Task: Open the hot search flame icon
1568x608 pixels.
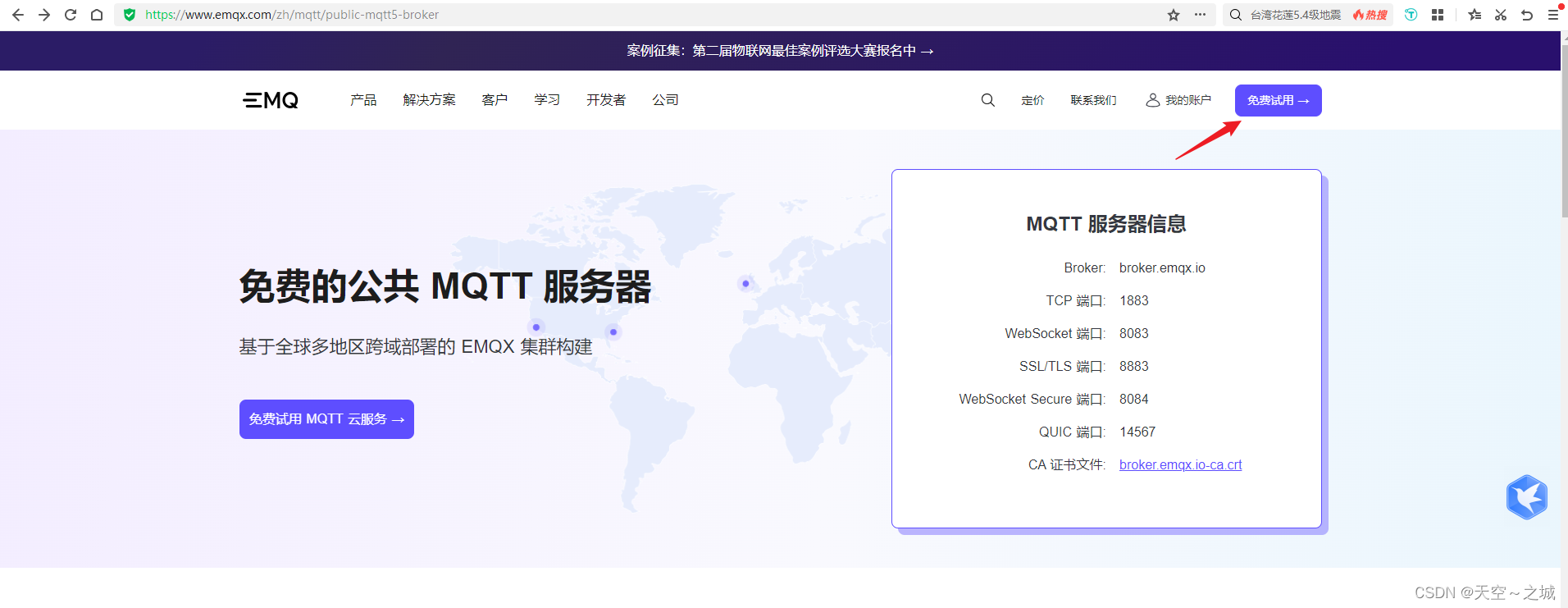Action: coord(1370,15)
